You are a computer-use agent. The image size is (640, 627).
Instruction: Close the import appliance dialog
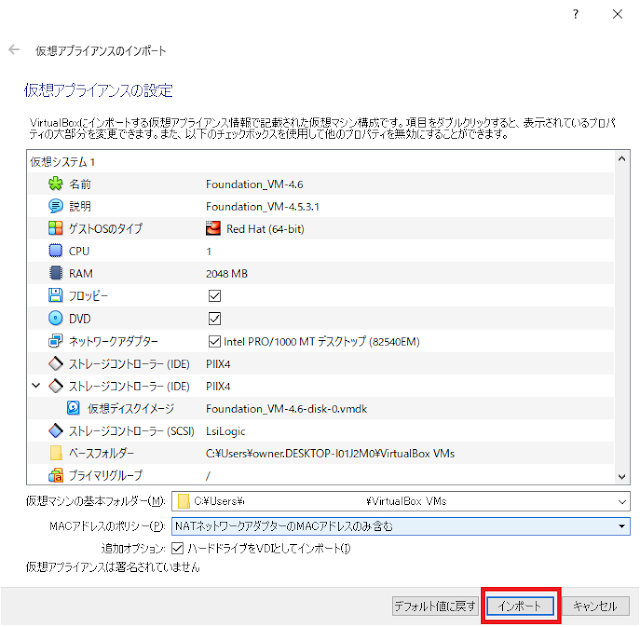click(x=618, y=14)
